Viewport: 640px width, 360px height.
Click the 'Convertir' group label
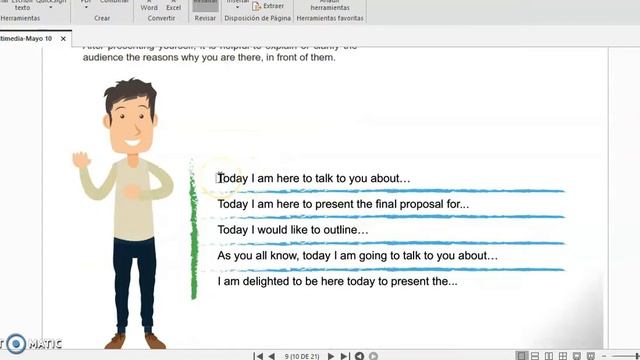tap(161, 18)
